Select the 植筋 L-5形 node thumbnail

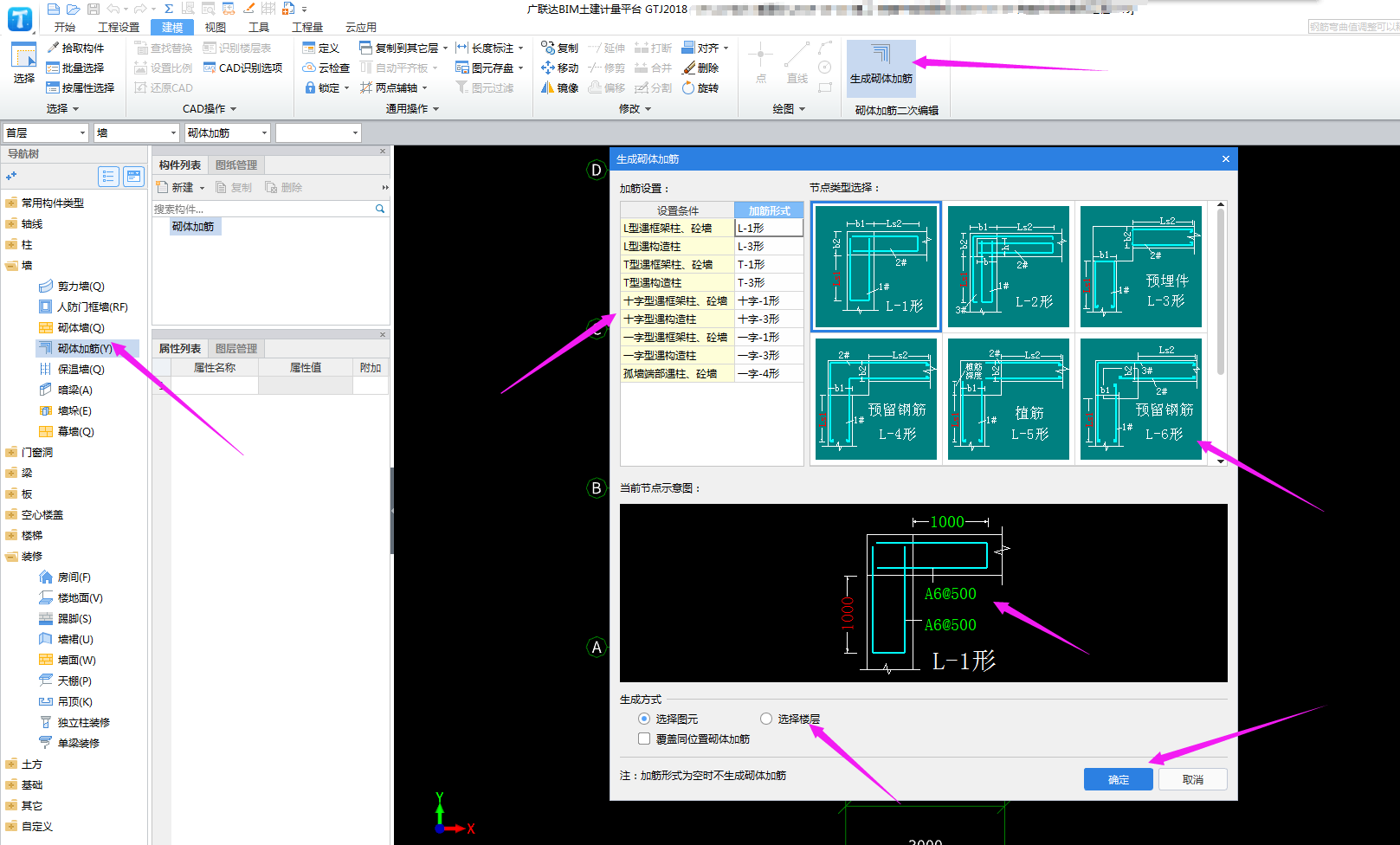tap(1009, 399)
